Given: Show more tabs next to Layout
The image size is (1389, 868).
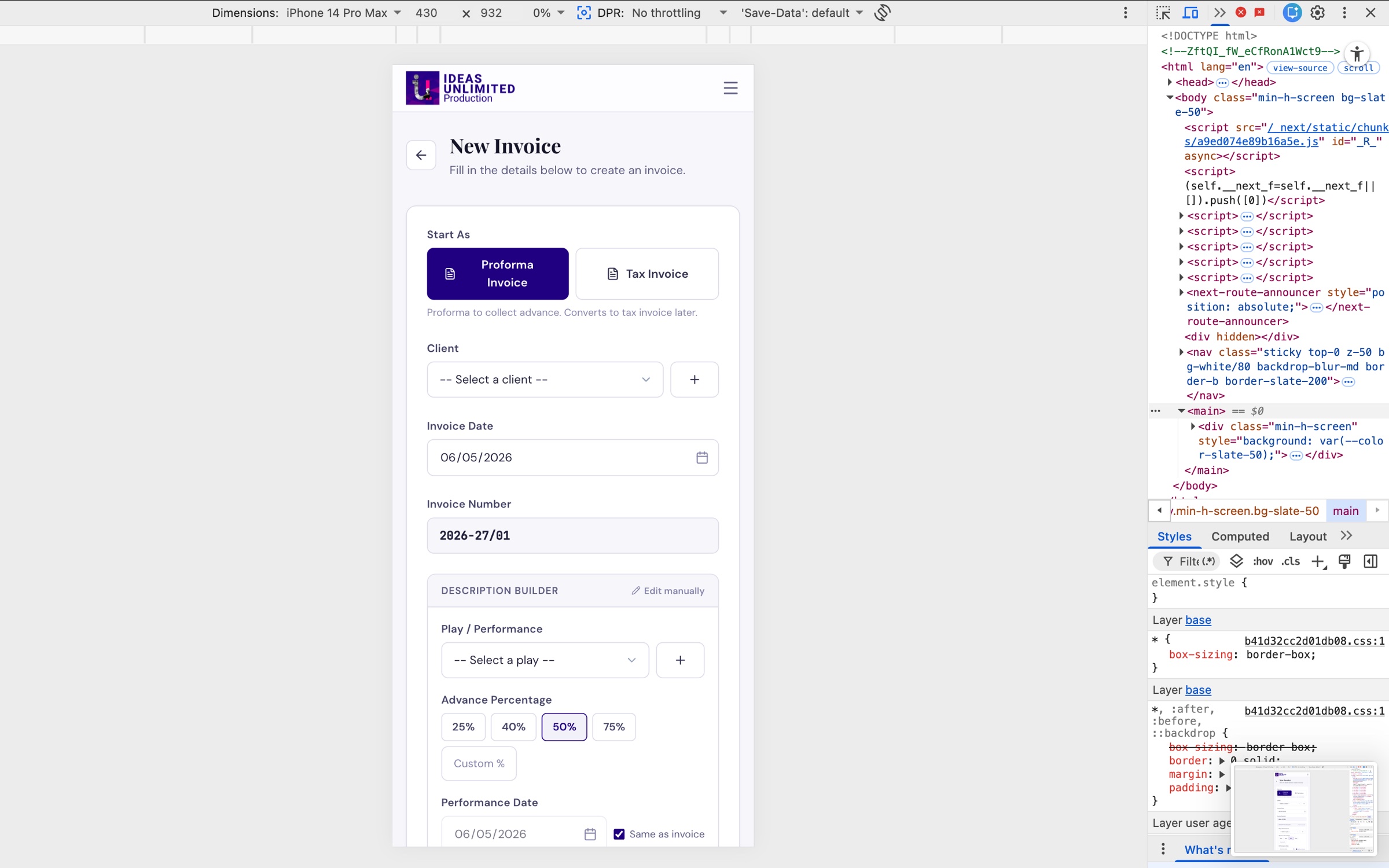Looking at the screenshot, I should 1347,536.
